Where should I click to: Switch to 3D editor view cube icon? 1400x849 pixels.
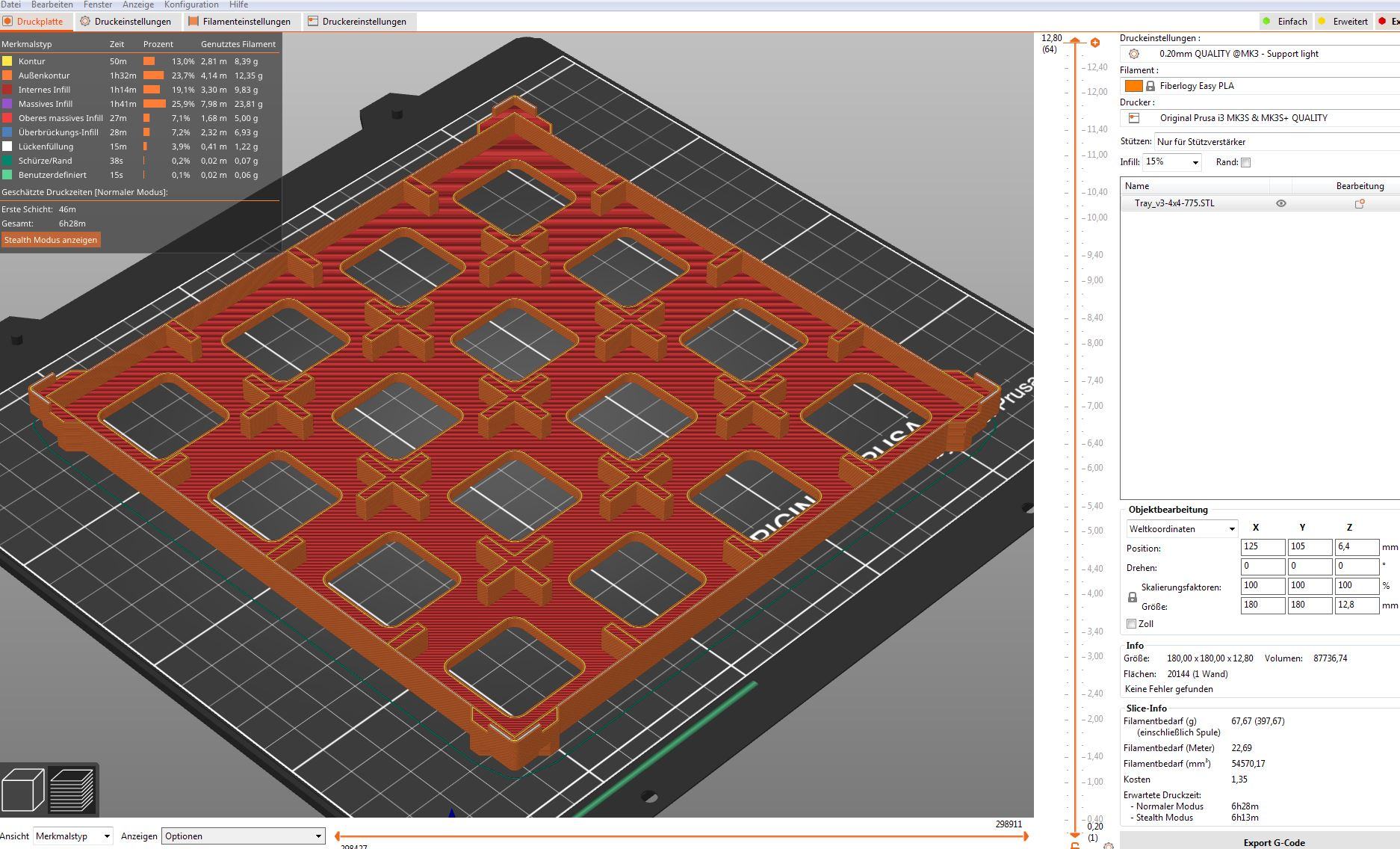(23, 789)
